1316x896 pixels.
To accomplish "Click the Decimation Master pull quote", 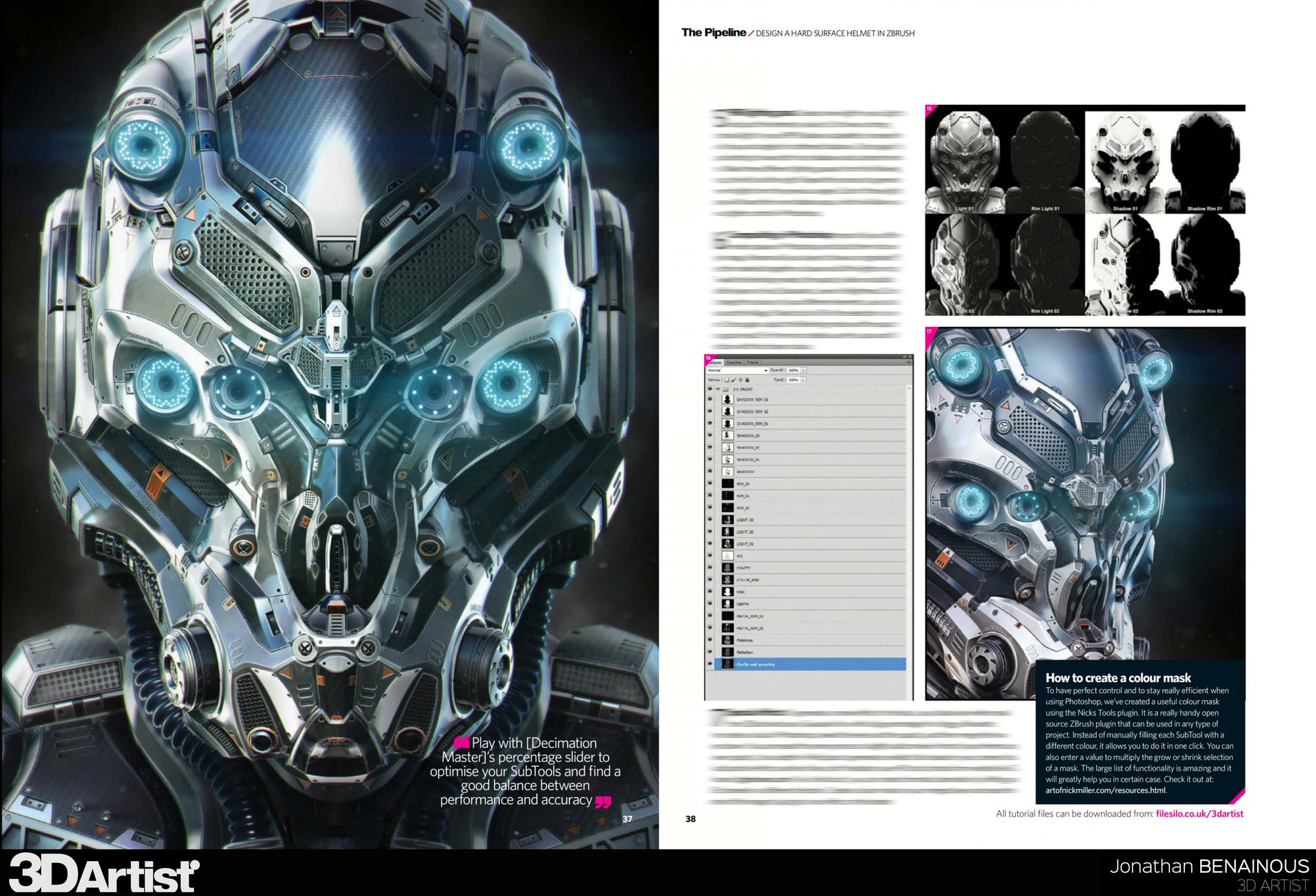I will [x=526, y=771].
